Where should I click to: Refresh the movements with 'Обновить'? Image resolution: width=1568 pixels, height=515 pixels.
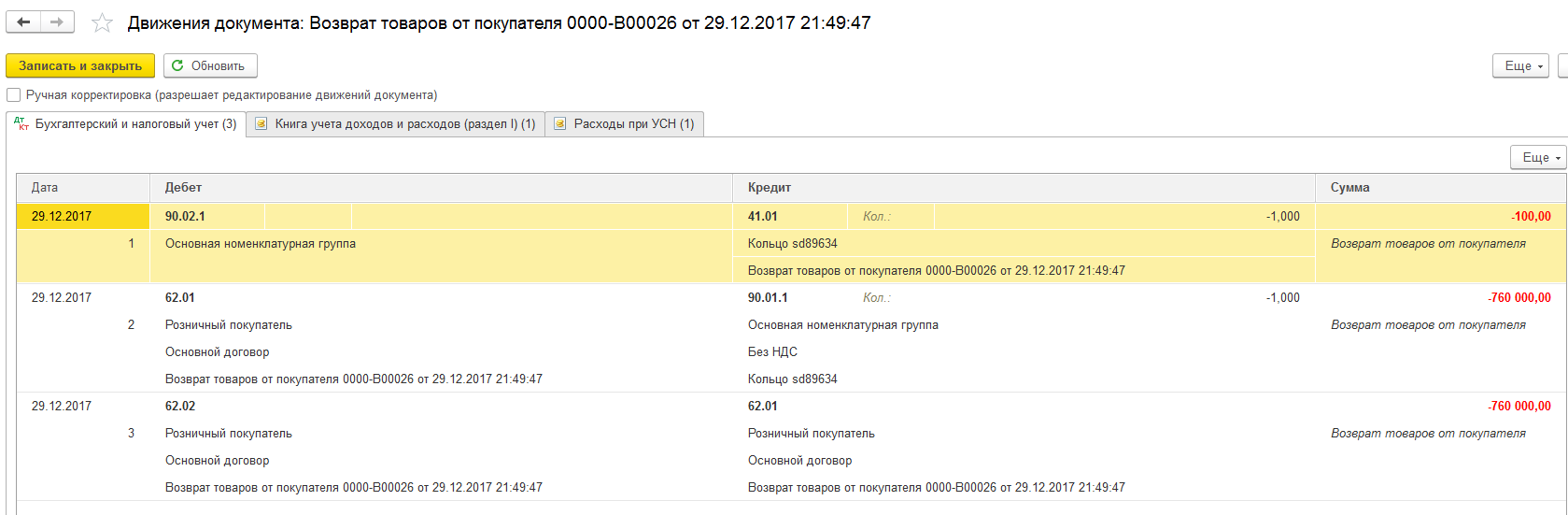210,65
